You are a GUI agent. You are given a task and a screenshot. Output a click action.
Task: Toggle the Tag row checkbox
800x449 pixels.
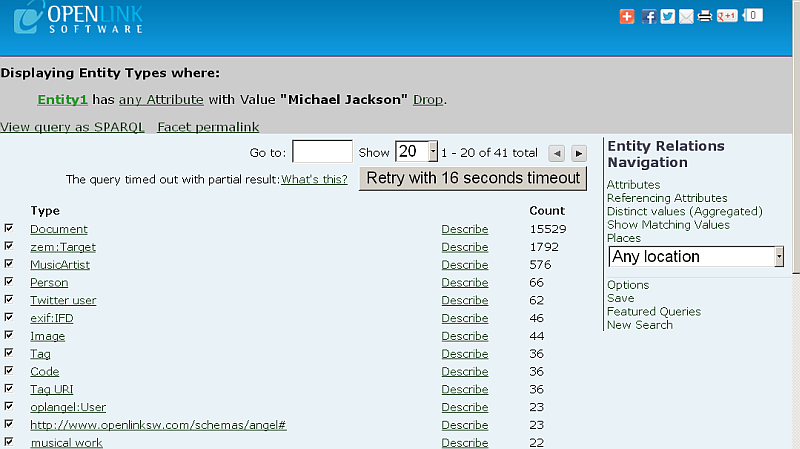(x=9, y=353)
